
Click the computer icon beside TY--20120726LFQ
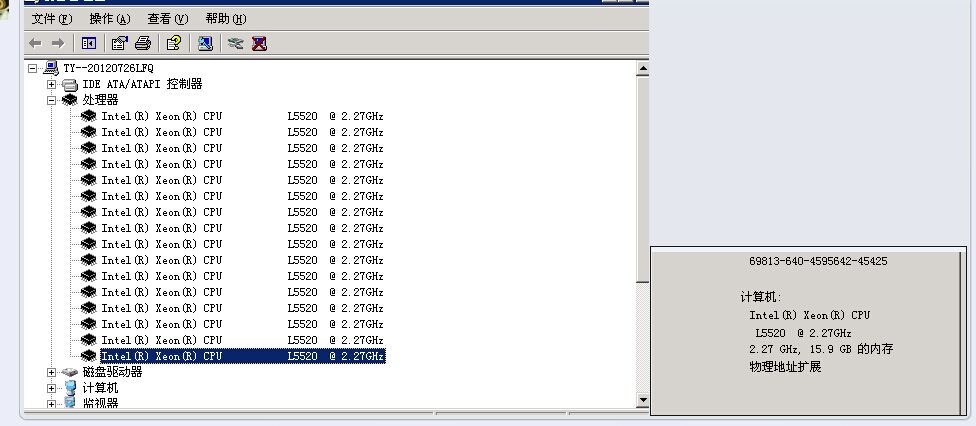[52, 68]
